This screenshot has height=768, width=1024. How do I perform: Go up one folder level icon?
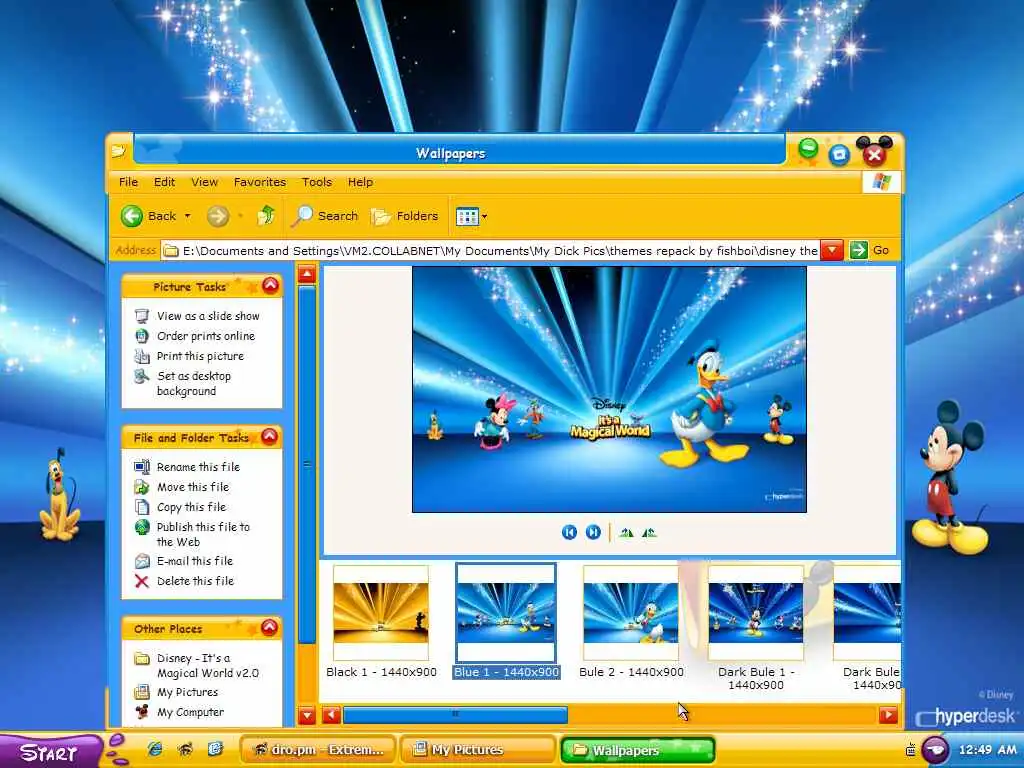[x=266, y=215]
